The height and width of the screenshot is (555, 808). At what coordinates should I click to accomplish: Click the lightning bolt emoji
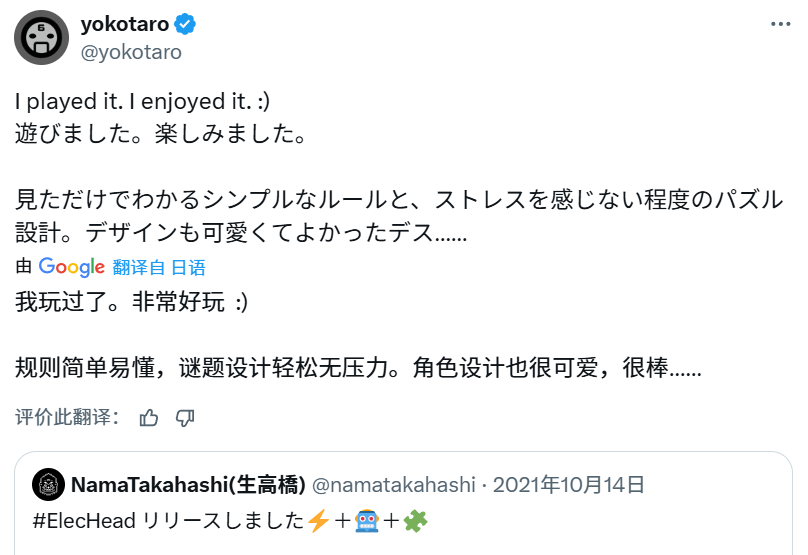pos(317,521)
